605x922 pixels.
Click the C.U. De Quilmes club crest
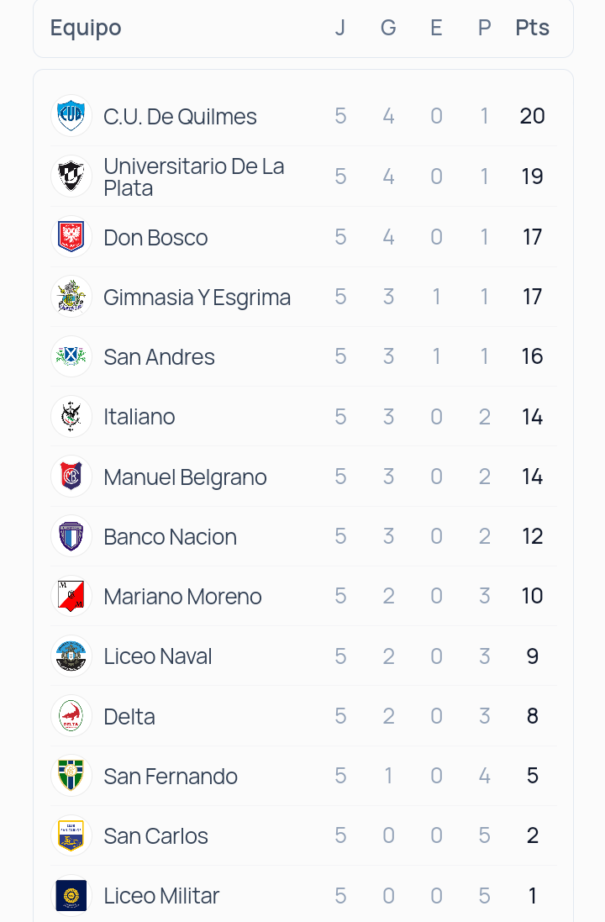[71, 116]
